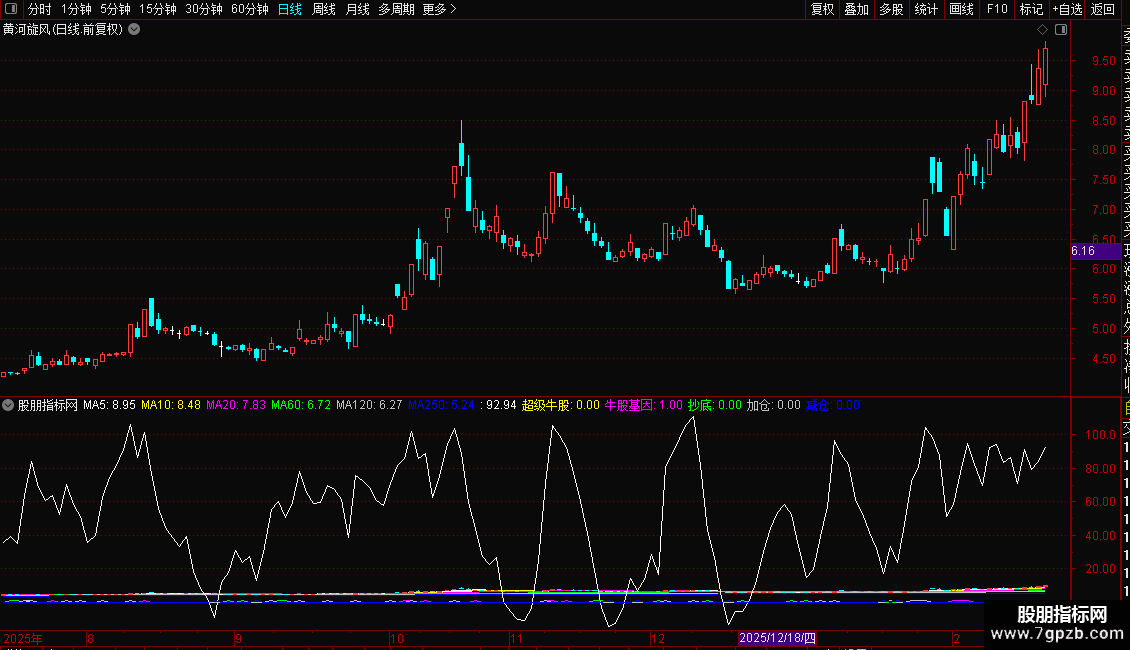The image size is (1130, 650).
Task: Open the 多股 multi-stock view
Action: (891, 9)
